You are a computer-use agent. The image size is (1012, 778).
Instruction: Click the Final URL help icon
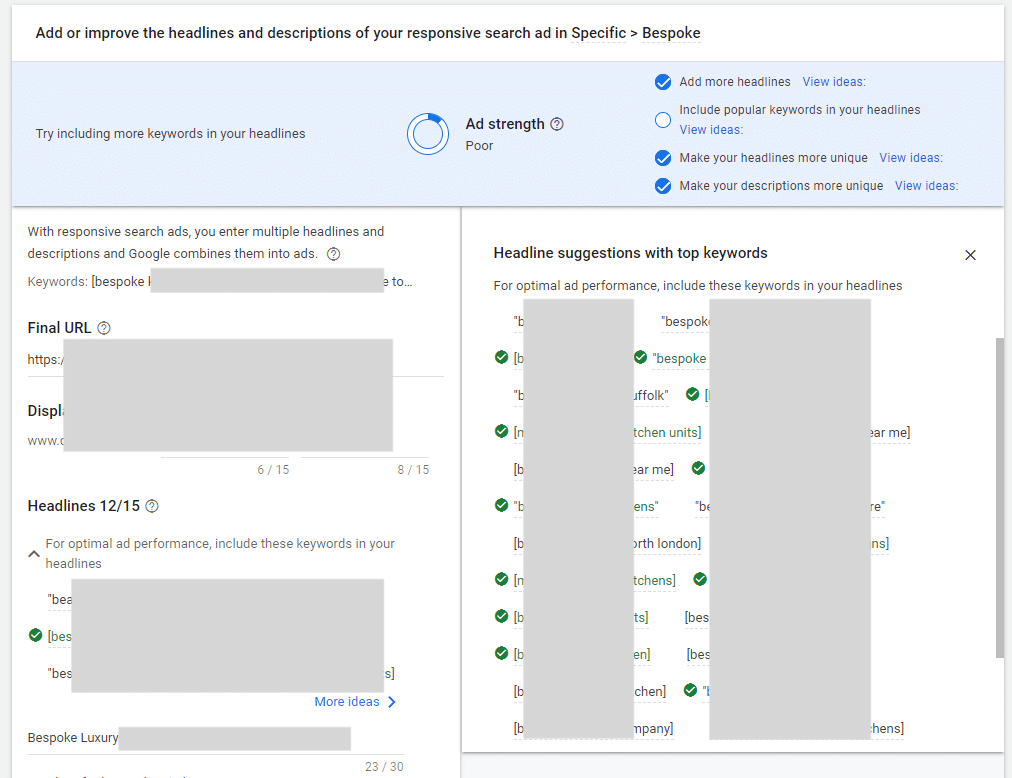pos(104,328)
